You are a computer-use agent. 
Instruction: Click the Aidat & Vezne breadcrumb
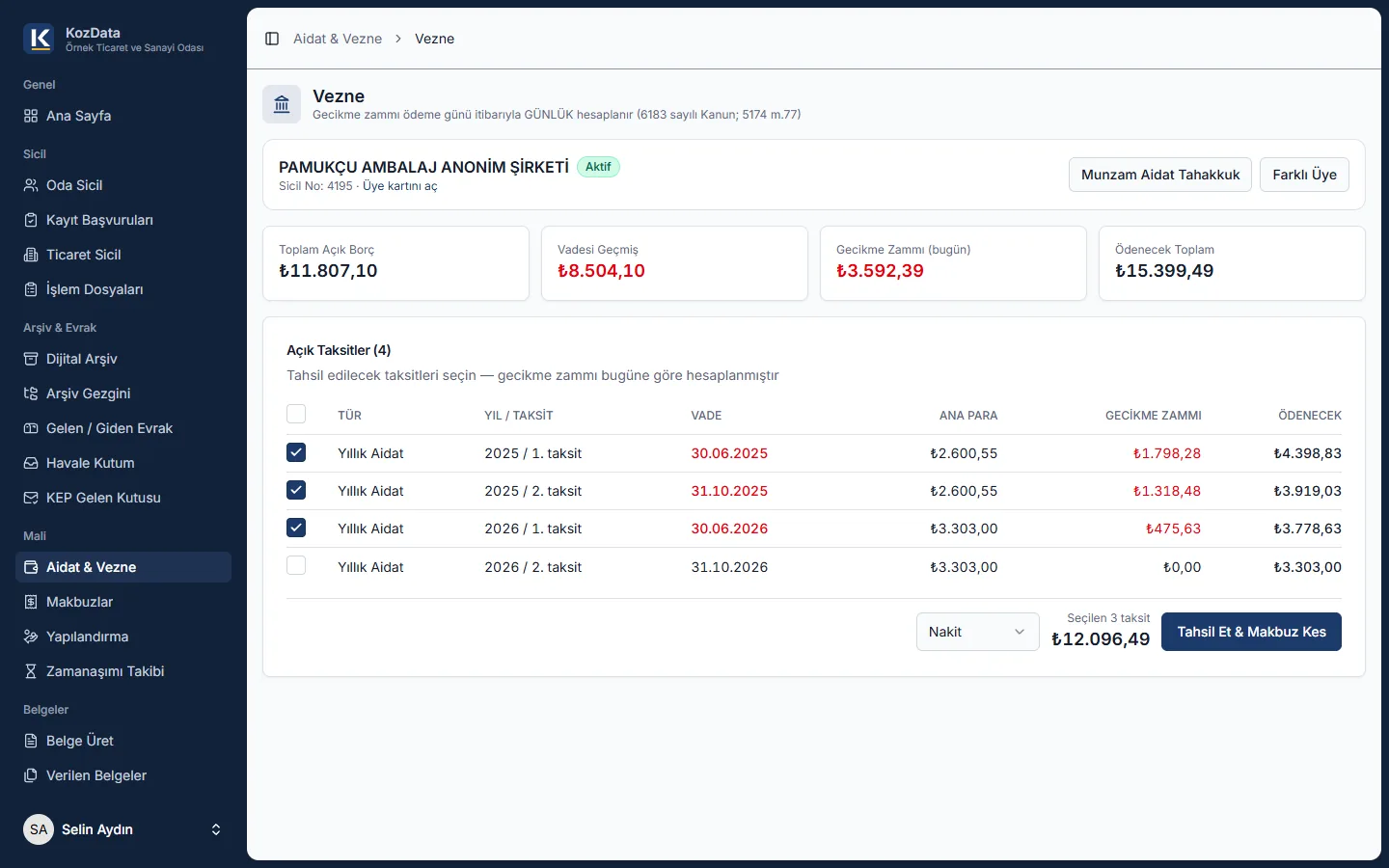338,39
